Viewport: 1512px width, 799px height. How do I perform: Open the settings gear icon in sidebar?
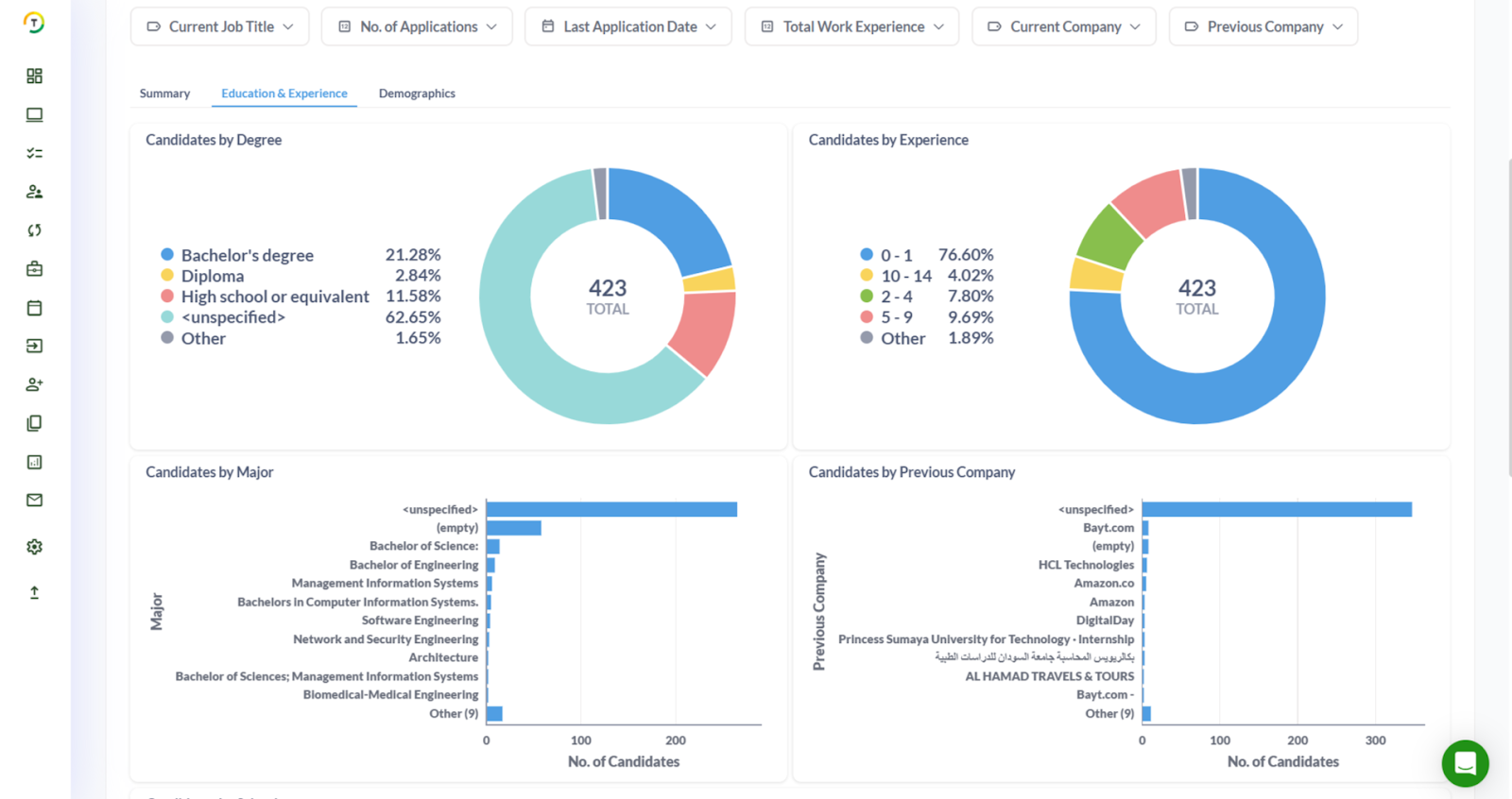(34, 547)
